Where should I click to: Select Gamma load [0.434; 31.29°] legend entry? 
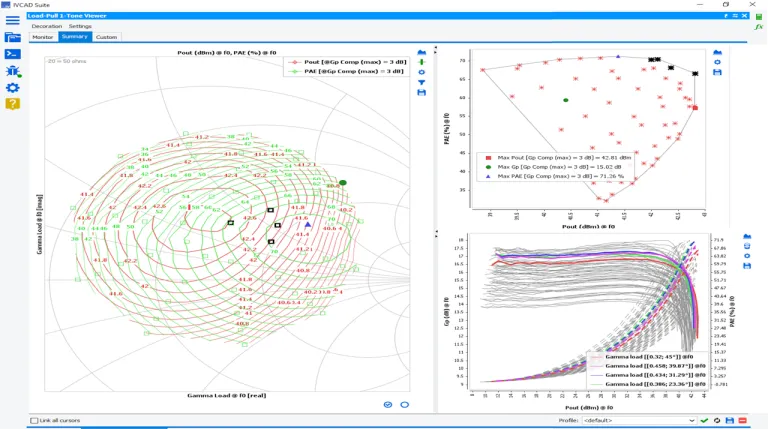pyautogui.click(x=648, y=375)
